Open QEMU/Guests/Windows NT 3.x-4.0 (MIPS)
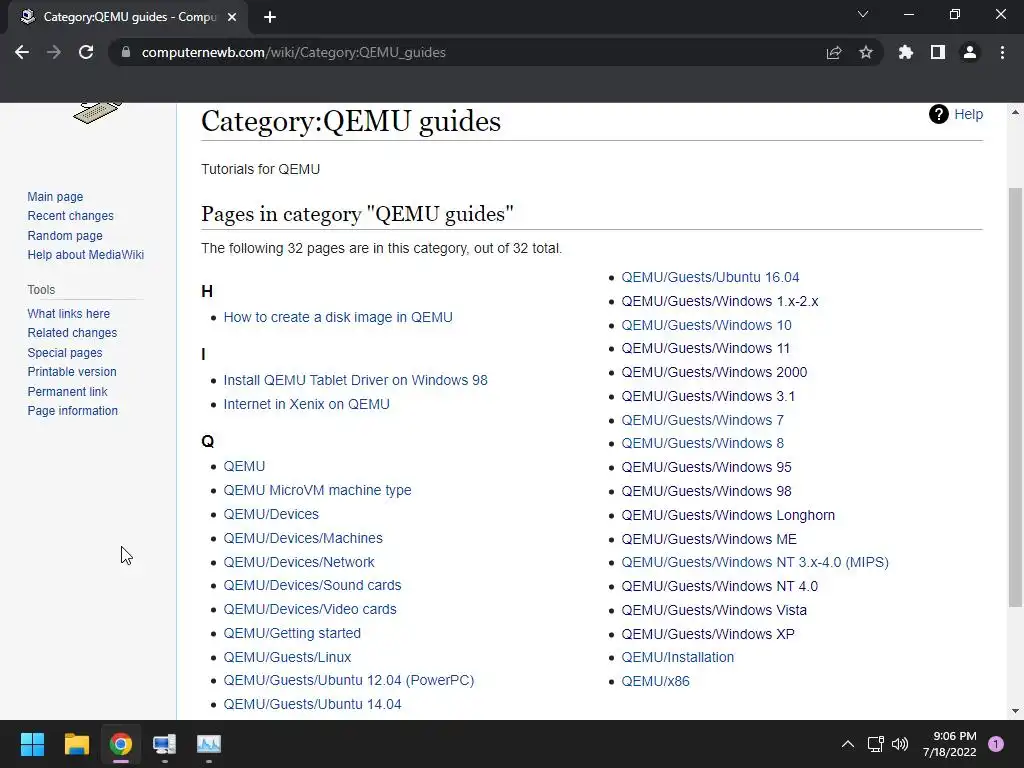The height and width of the screenshot is (768, 1024). pyautogui.click(x=755, y=562)
